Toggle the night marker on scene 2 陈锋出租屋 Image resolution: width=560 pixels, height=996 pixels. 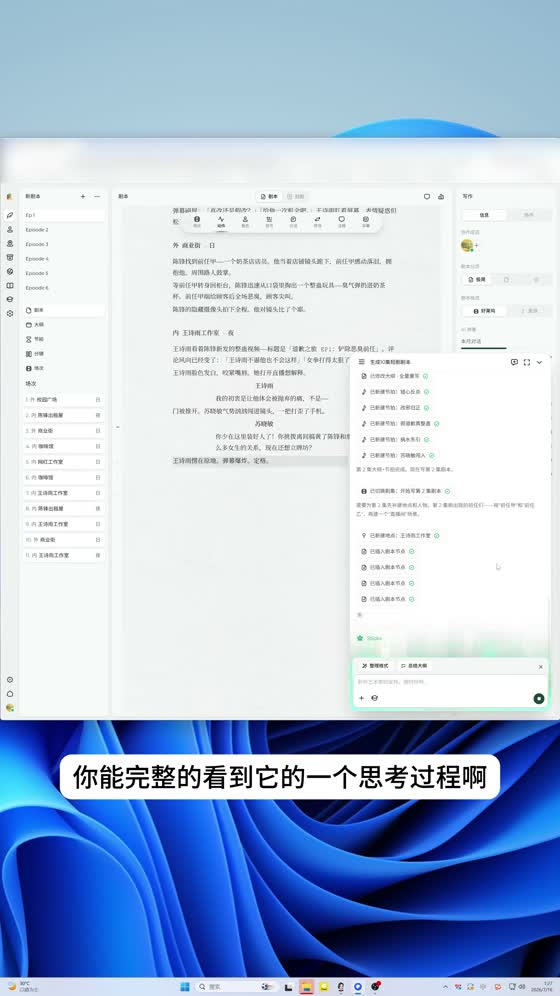tap(98, 415)
